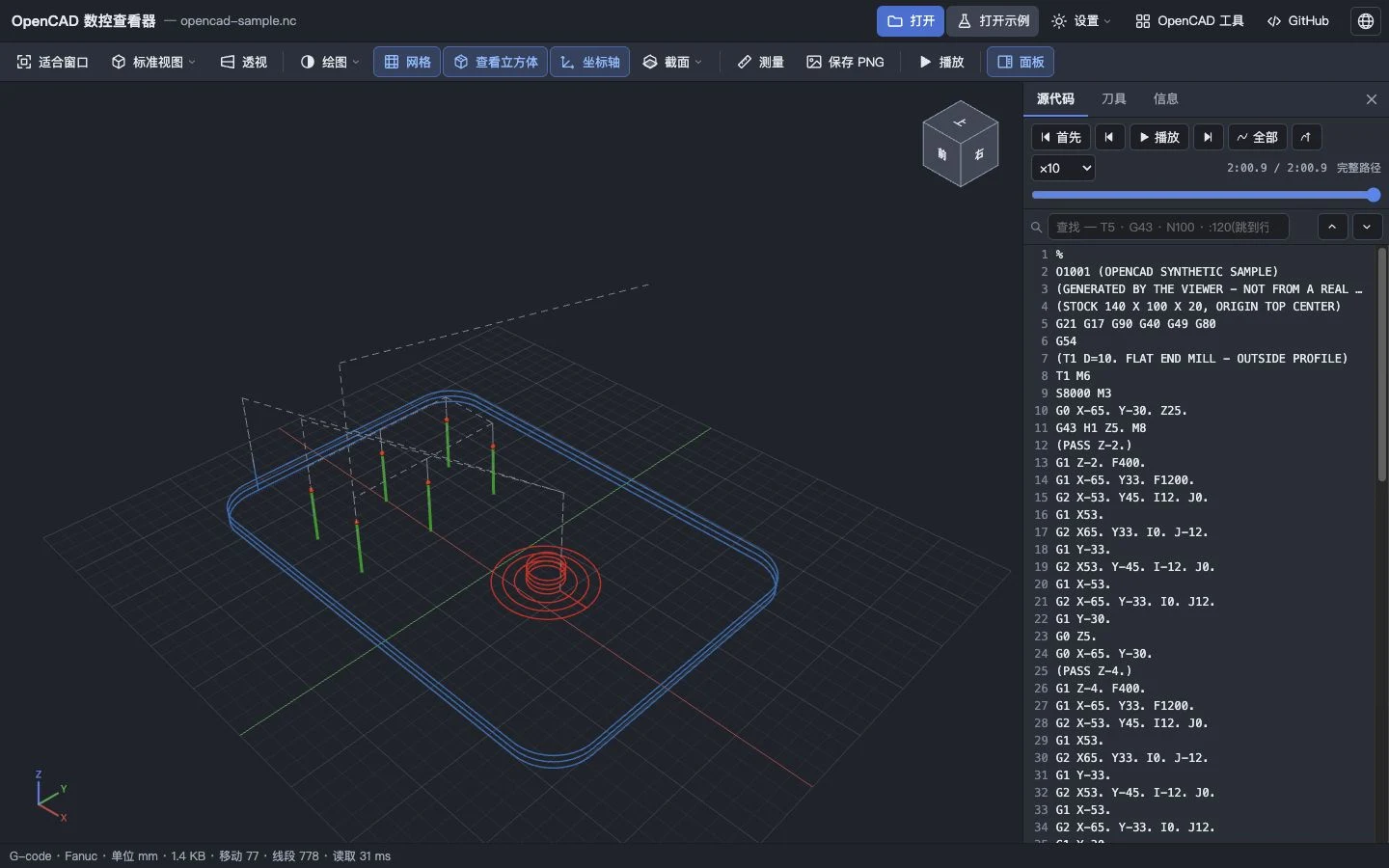Click the view cube right face
The height and width of the screenshot is (868, 1389).
(979, 154)
